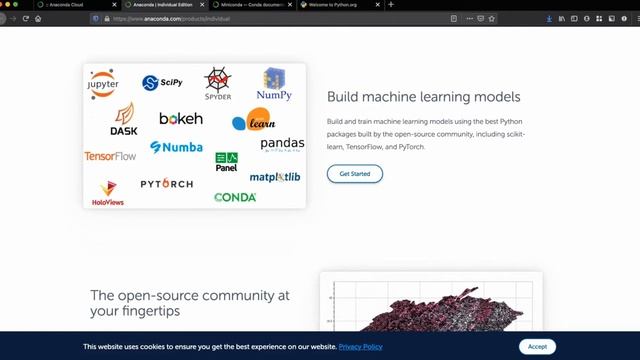Screen dimensions: 640x360
Task: Toggle reader view icon
Action: tap(454, 19)
